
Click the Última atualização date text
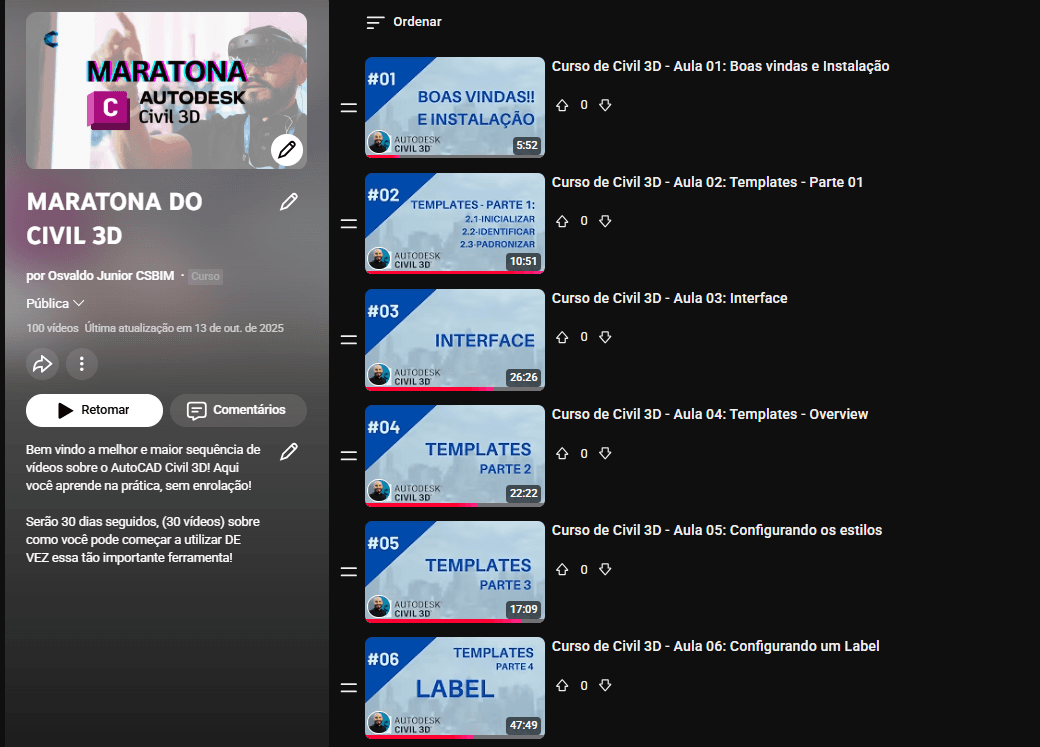[184, 328]
